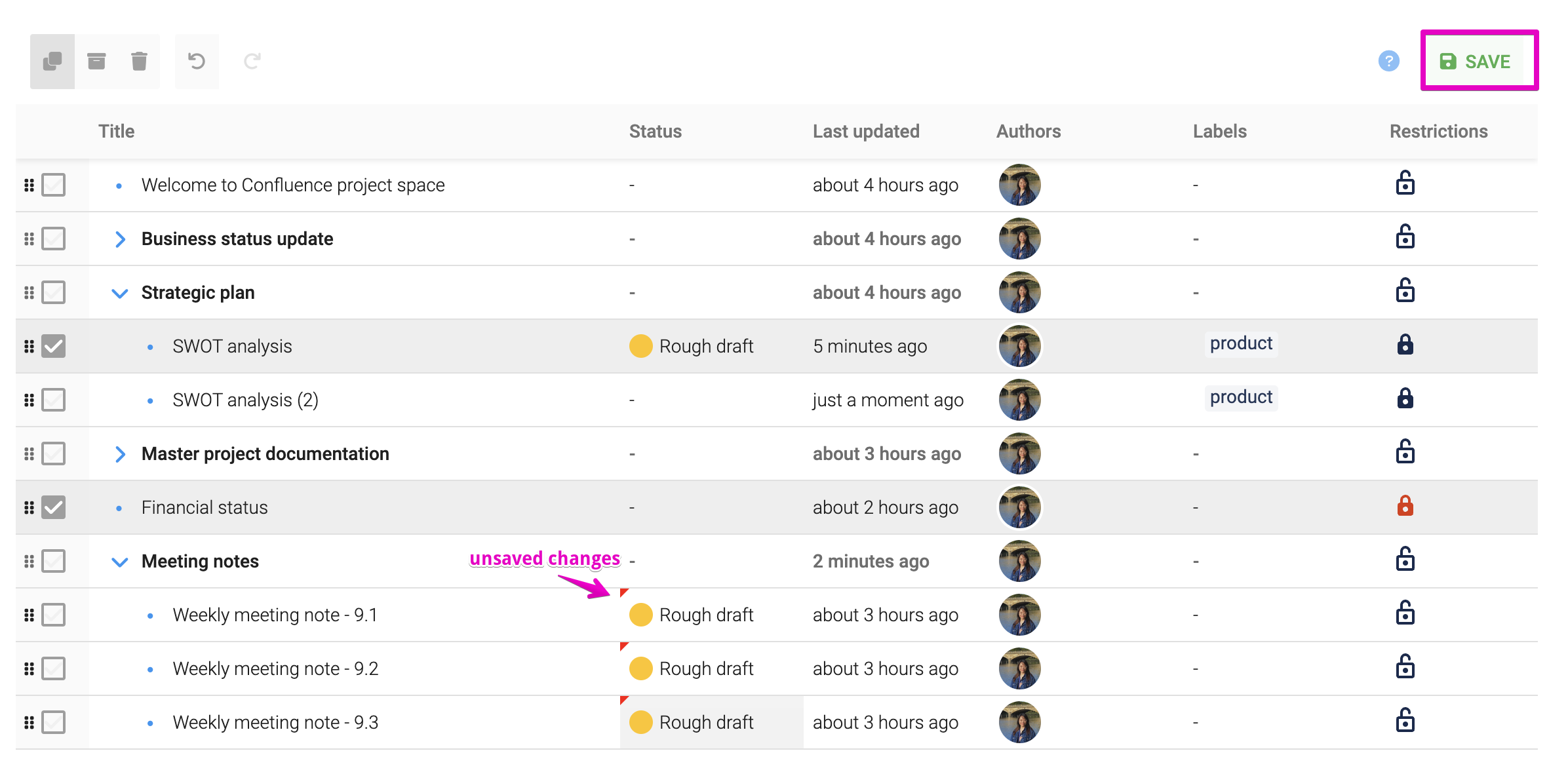This screenshot has width=1568, height=772.
Task: Expand the Business status update page
Action: (x=121, y=239)
